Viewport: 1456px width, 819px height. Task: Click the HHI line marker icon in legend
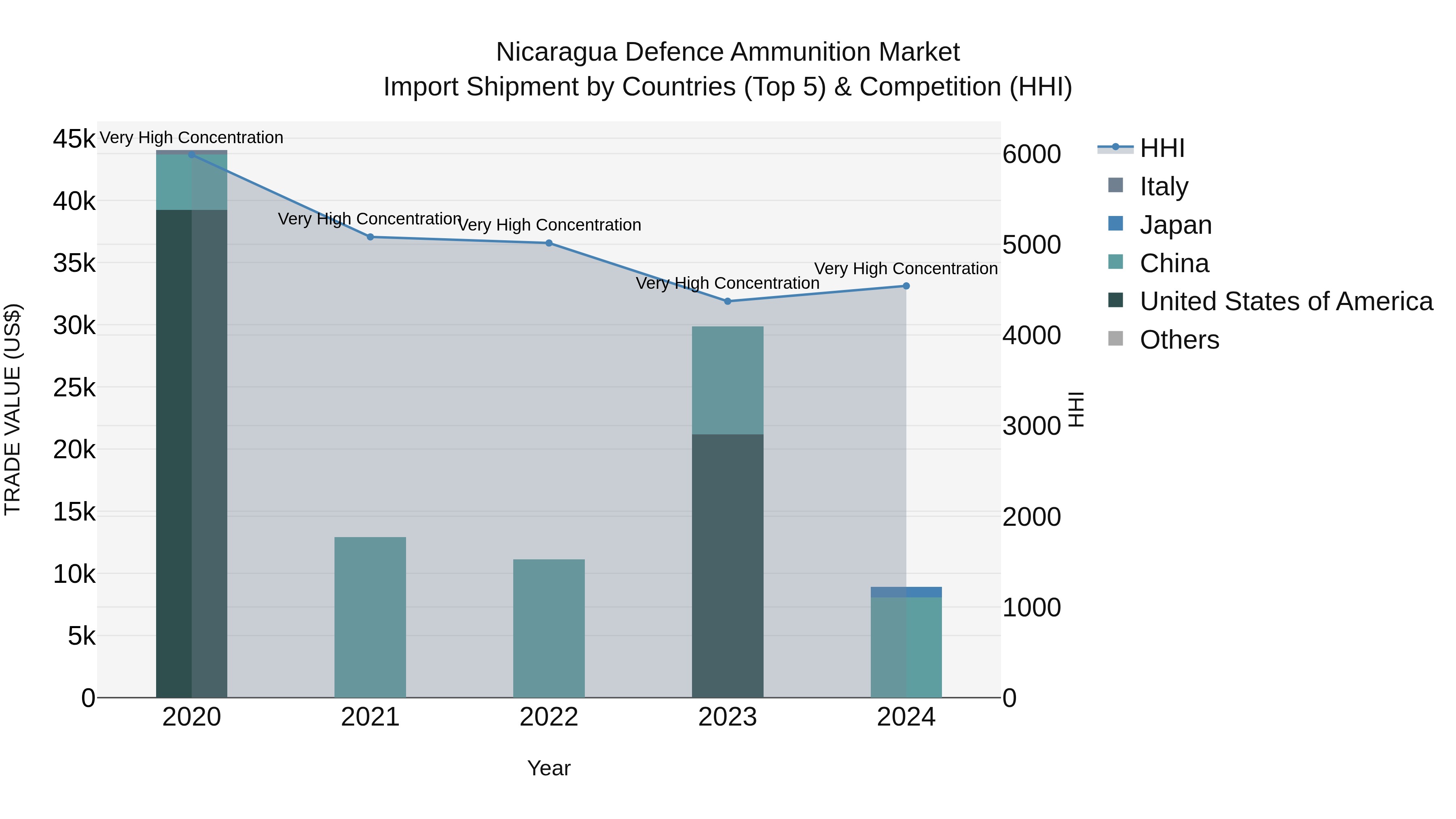[1116, 147]
